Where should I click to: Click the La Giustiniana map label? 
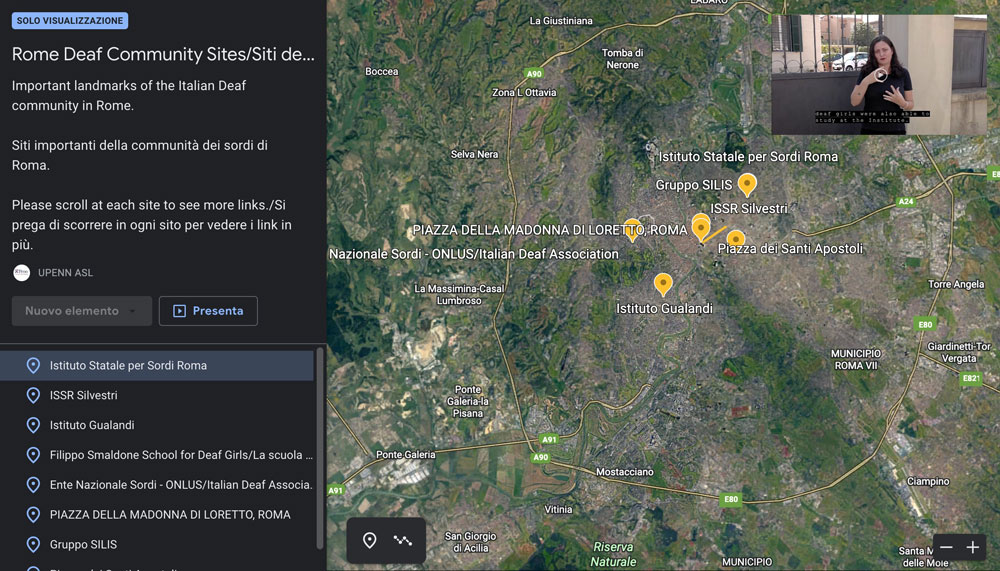561,21
